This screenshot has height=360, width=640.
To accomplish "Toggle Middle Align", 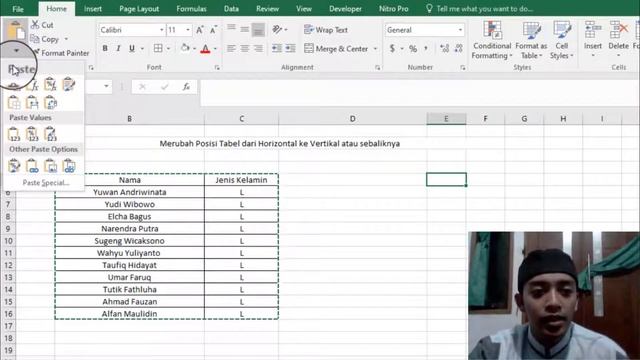I will [245, 29].
